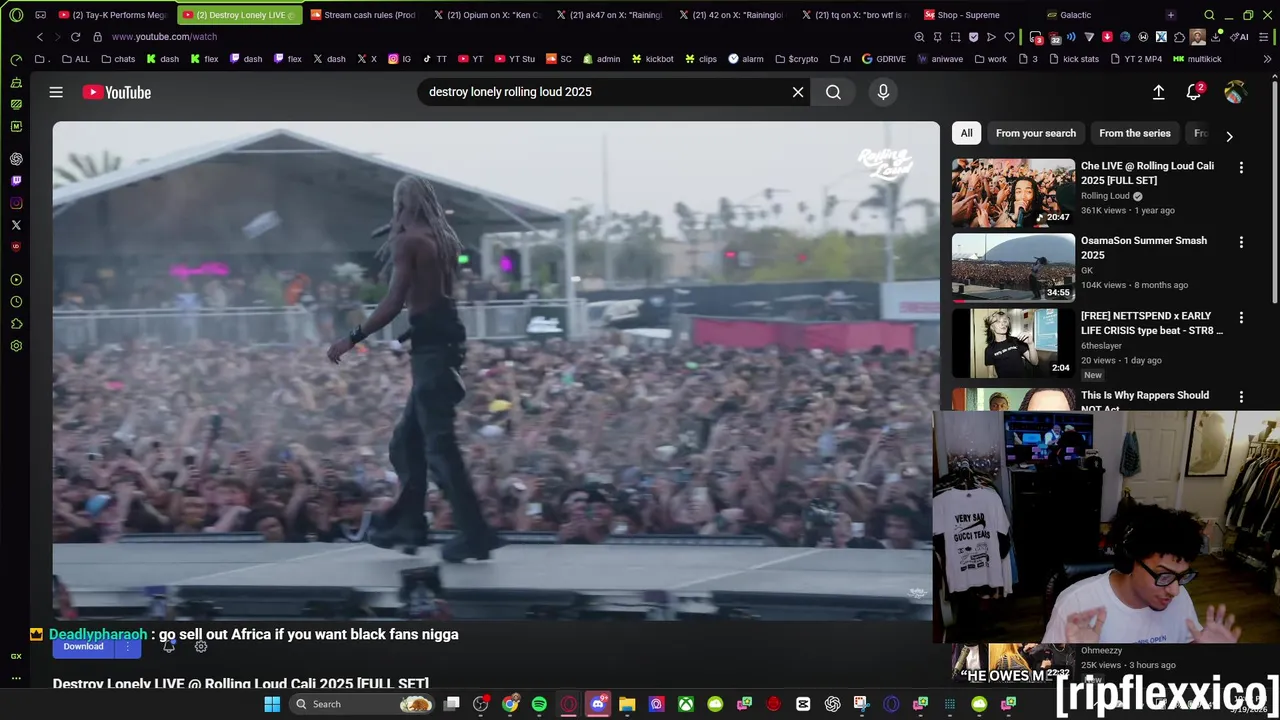
Task: Click the bell icon beside Download button
Action: pyautogui.click(x=169, y=647)
